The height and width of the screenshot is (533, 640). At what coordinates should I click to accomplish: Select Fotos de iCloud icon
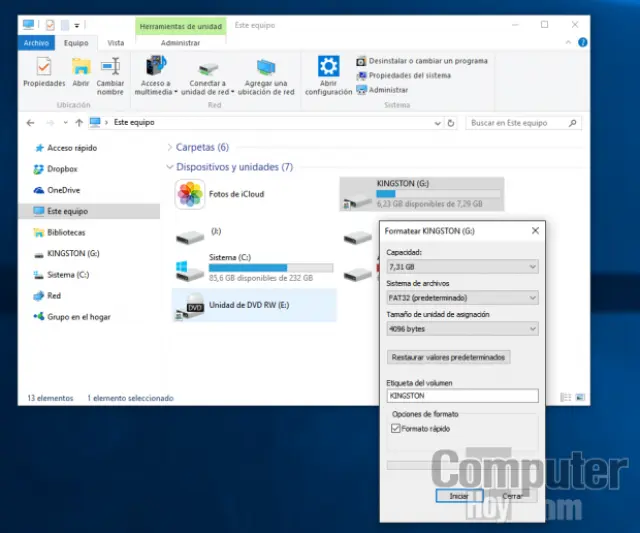(190, 195)
